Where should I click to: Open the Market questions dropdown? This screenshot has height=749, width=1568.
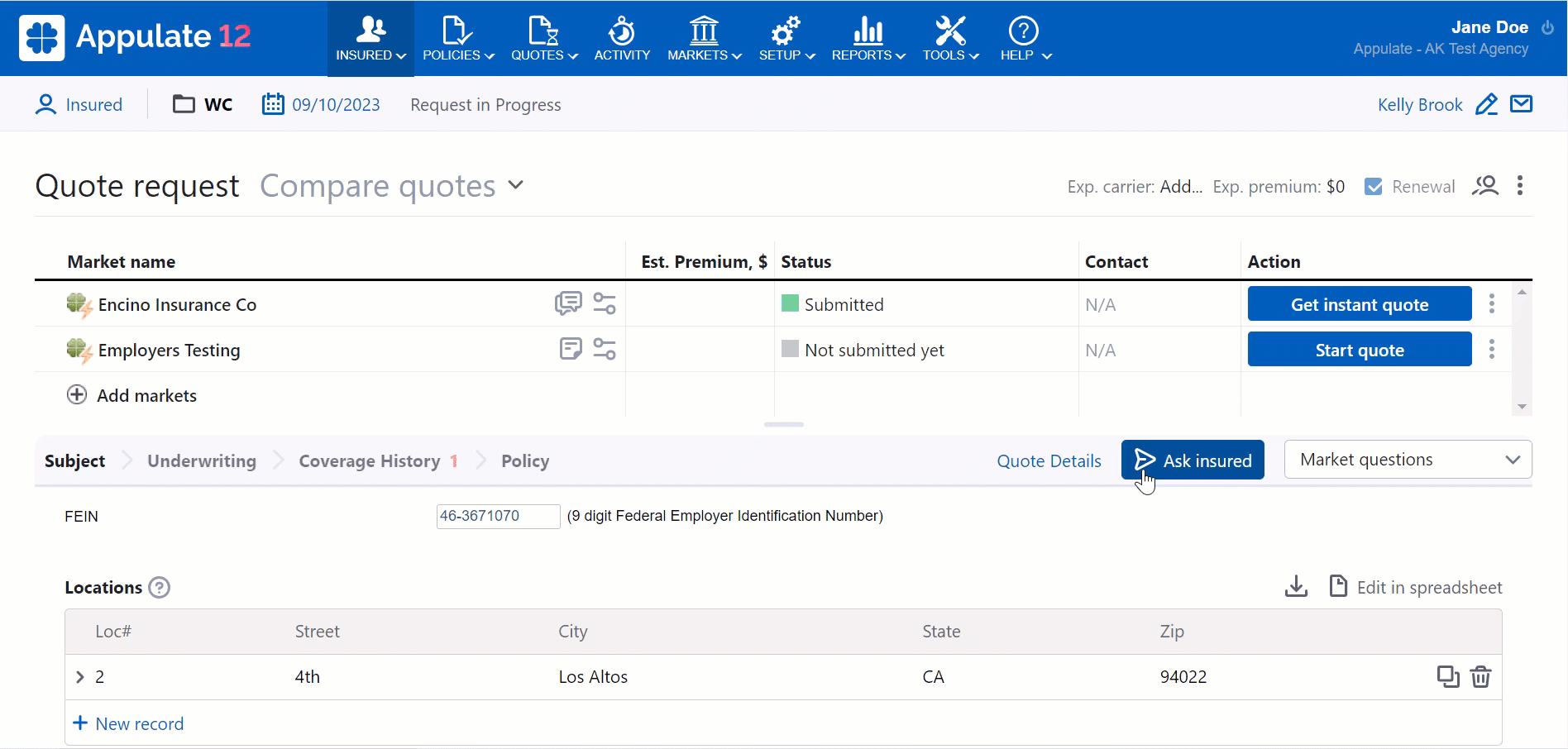[x=1408, y=460]
